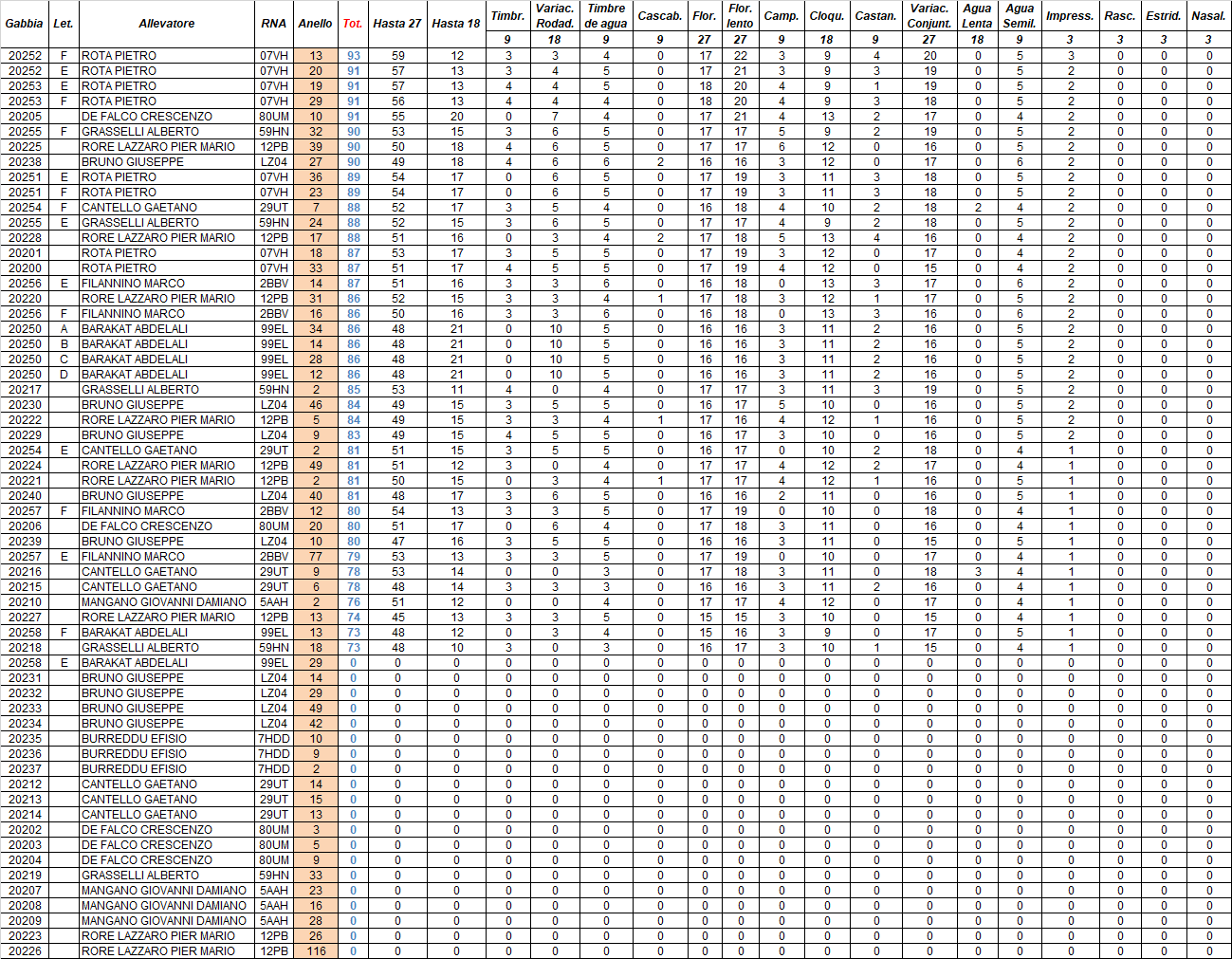Click RNA cell 5AAH in row 20210
1232x959 pixels.
[x=274, y=602]
